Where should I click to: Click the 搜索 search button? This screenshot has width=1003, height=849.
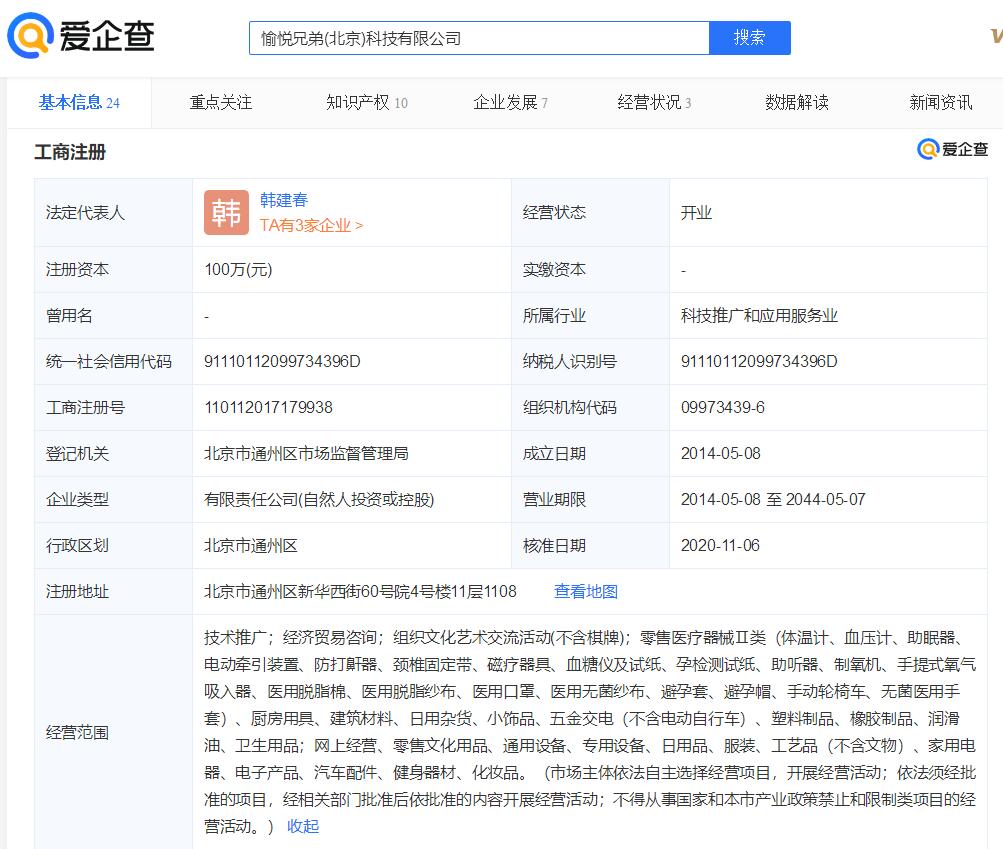click(x=750, y=38)
